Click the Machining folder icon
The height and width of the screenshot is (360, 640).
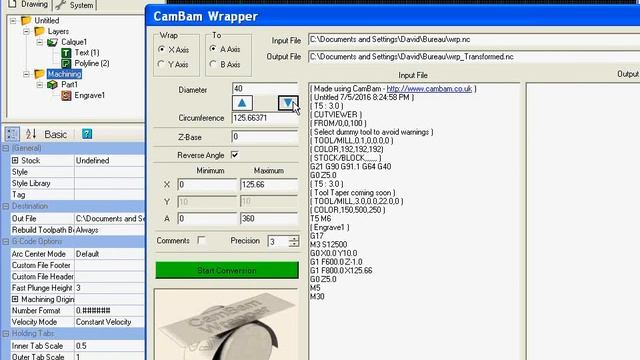tap(39, 74)
